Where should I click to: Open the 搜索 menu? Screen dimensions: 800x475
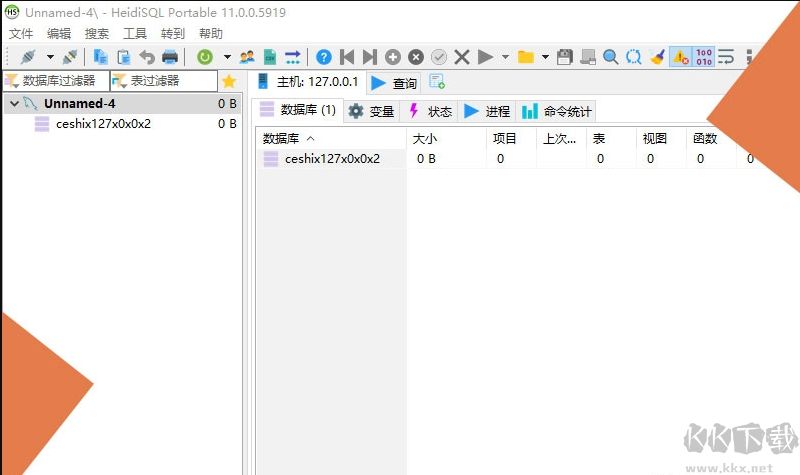pyautogui.click(x=96, y=34)
